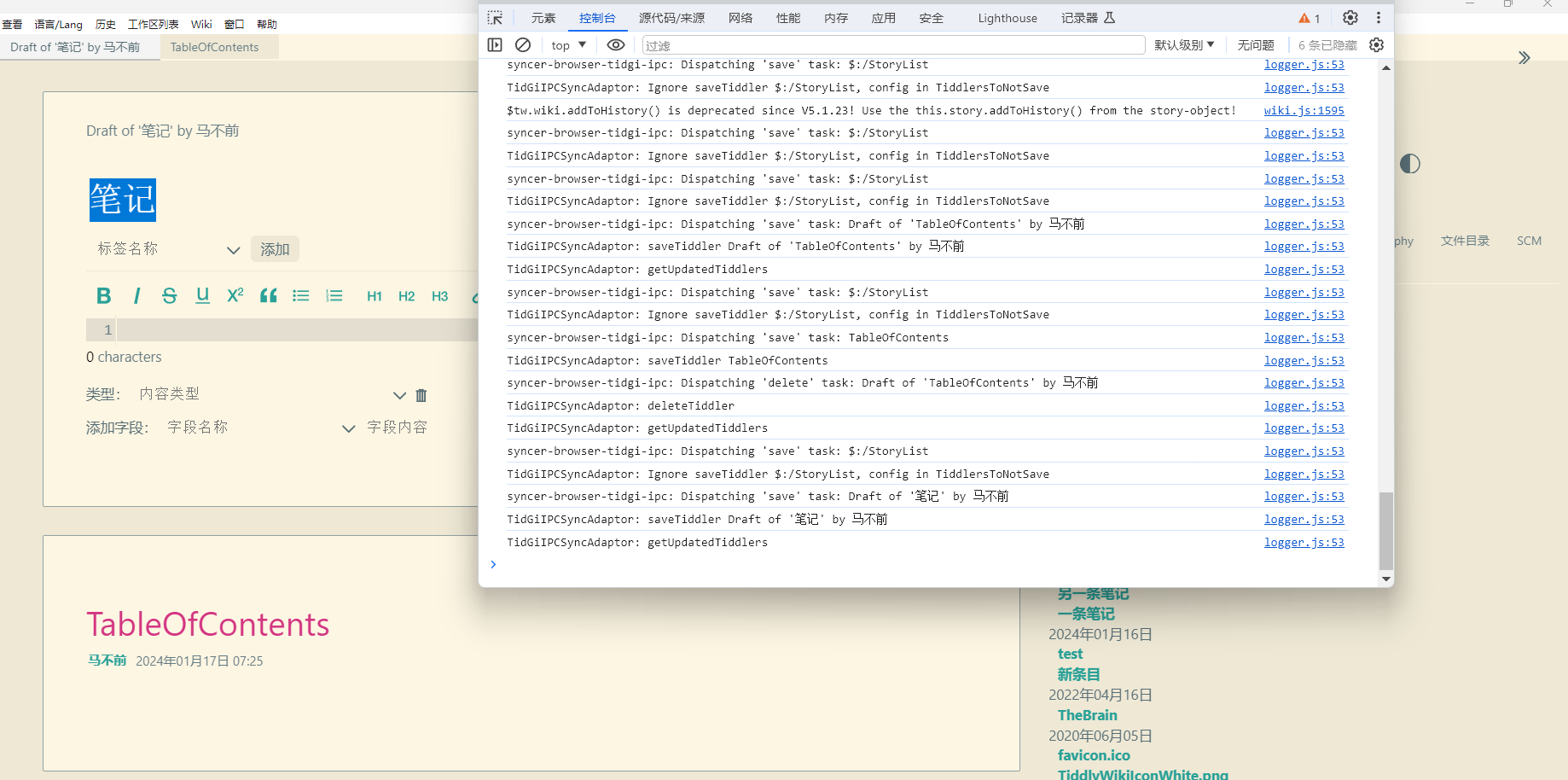The width and height of the screenshot is (1568, 780).
Task: Open the 历史 menu
Action: click(x=106, y=24)
